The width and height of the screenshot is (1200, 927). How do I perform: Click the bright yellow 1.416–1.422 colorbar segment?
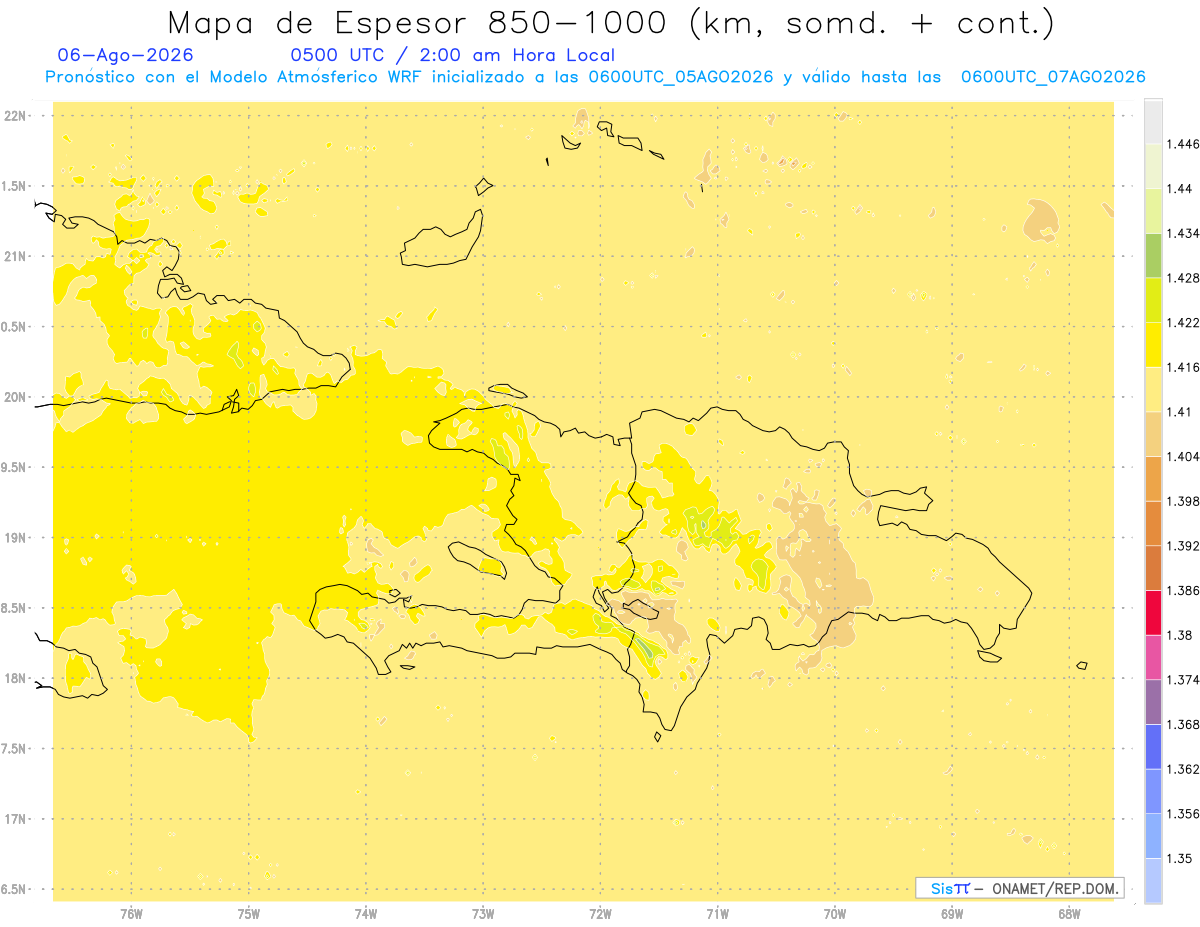(x=1153, y=345)
